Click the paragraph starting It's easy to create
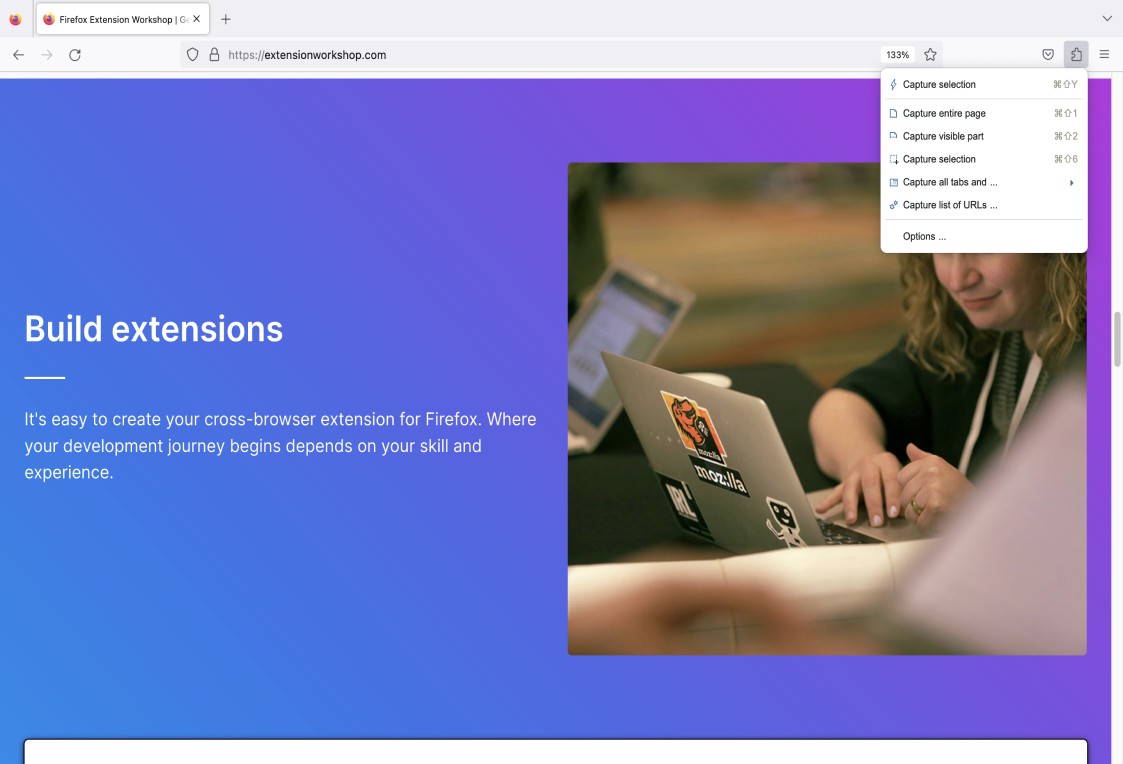Image resolution: width=1123 pixels, height=764 pixels. point(280,445)
